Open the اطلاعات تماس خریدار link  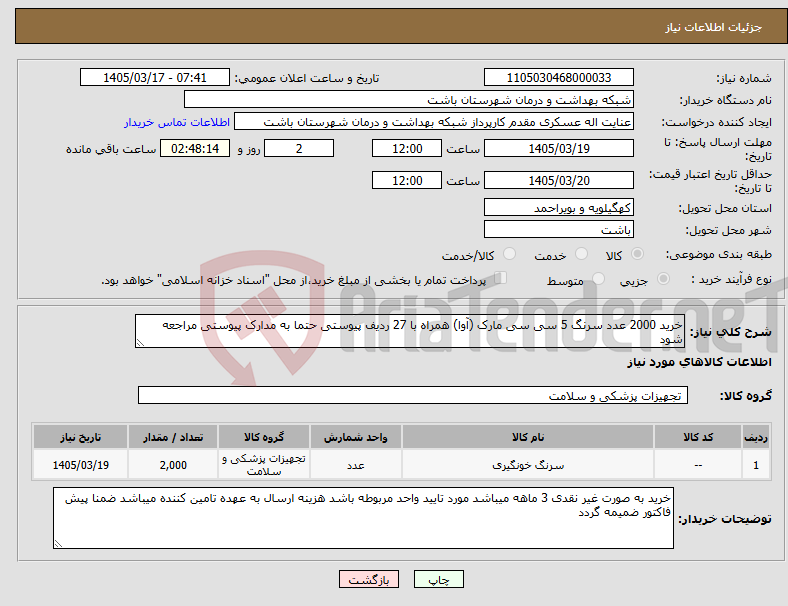click(177, 122)
